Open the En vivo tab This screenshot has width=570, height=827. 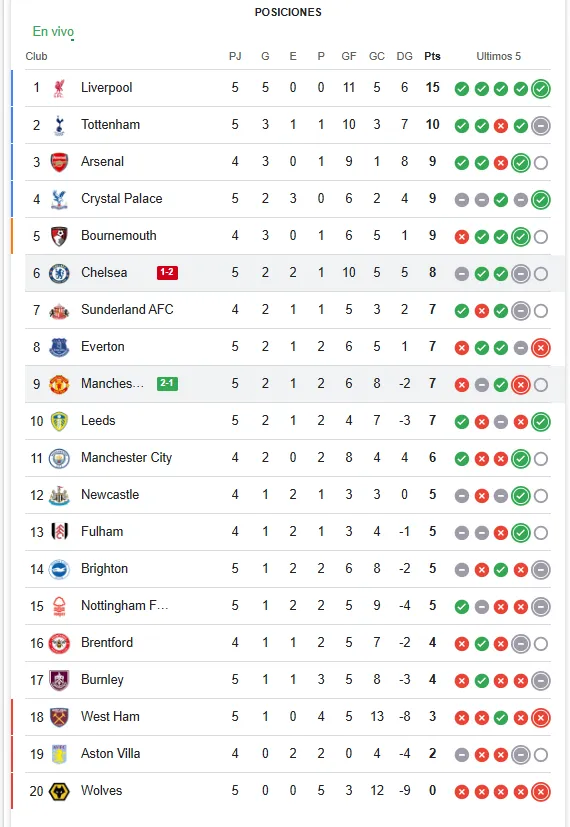click(x=53, y=32)
